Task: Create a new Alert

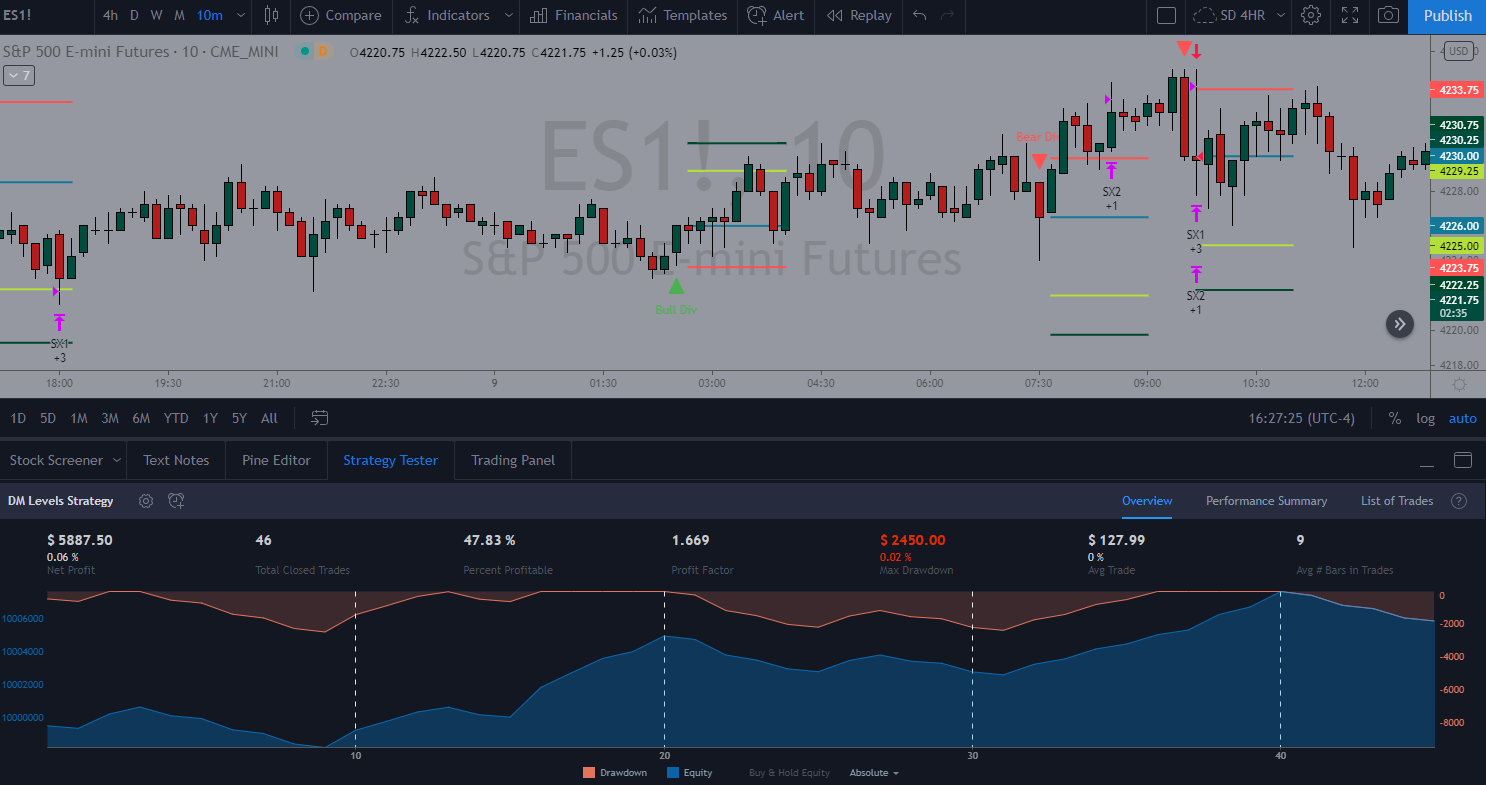Action: 774,15
